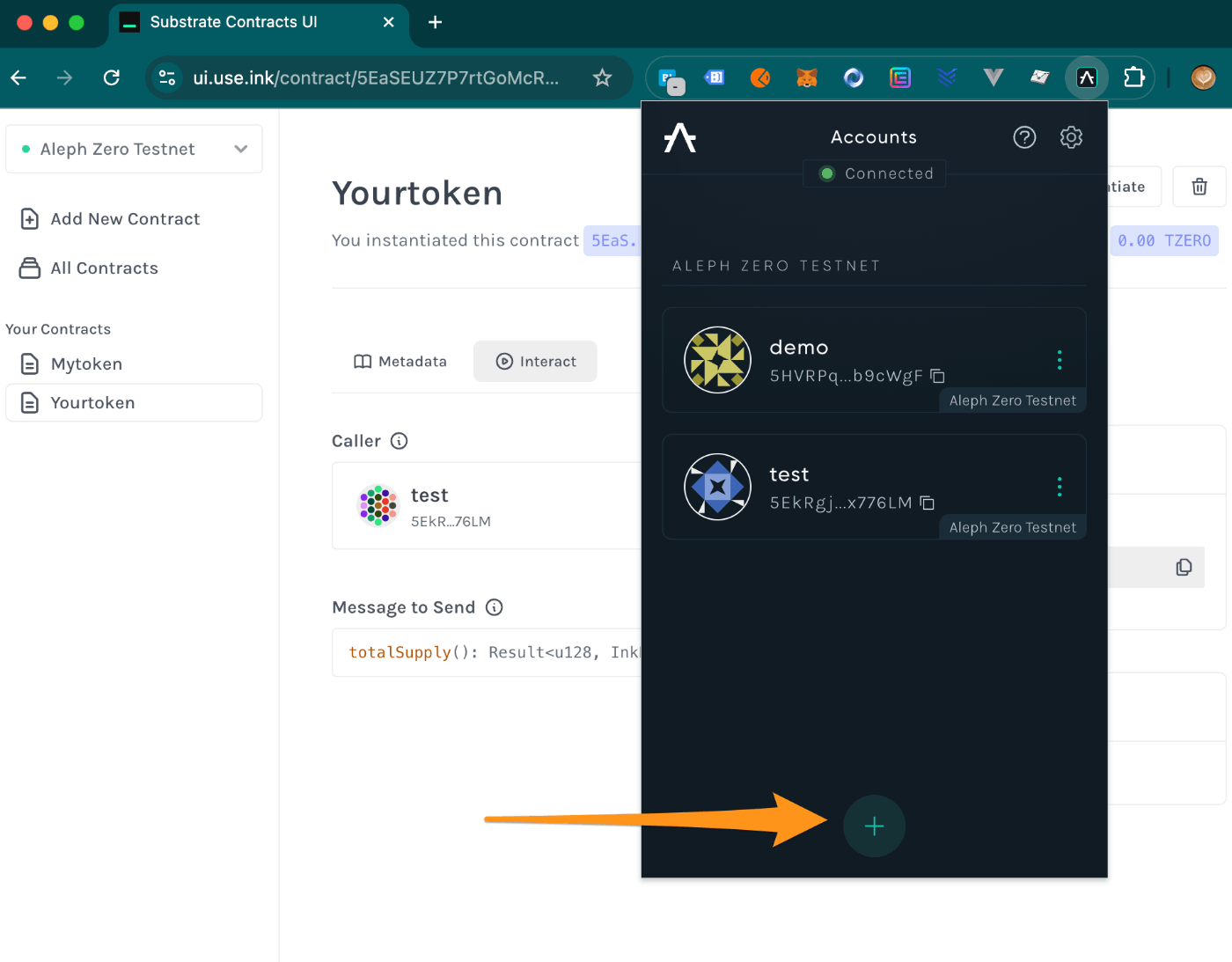Screen dimensions: 1232x962
Task: Close the Substrate Contracts UI tab
Action: coord(388,22)
